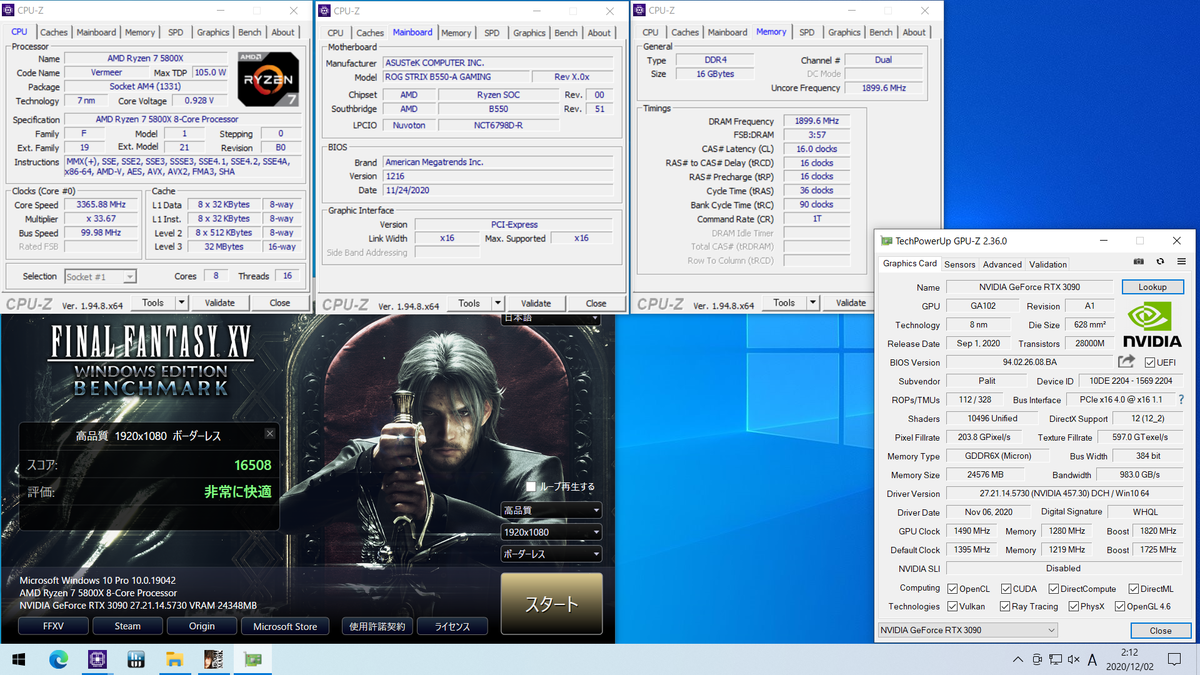
Task: Open Final Fantasy XV taskbar icon
Action: click(x=213, y=659)
